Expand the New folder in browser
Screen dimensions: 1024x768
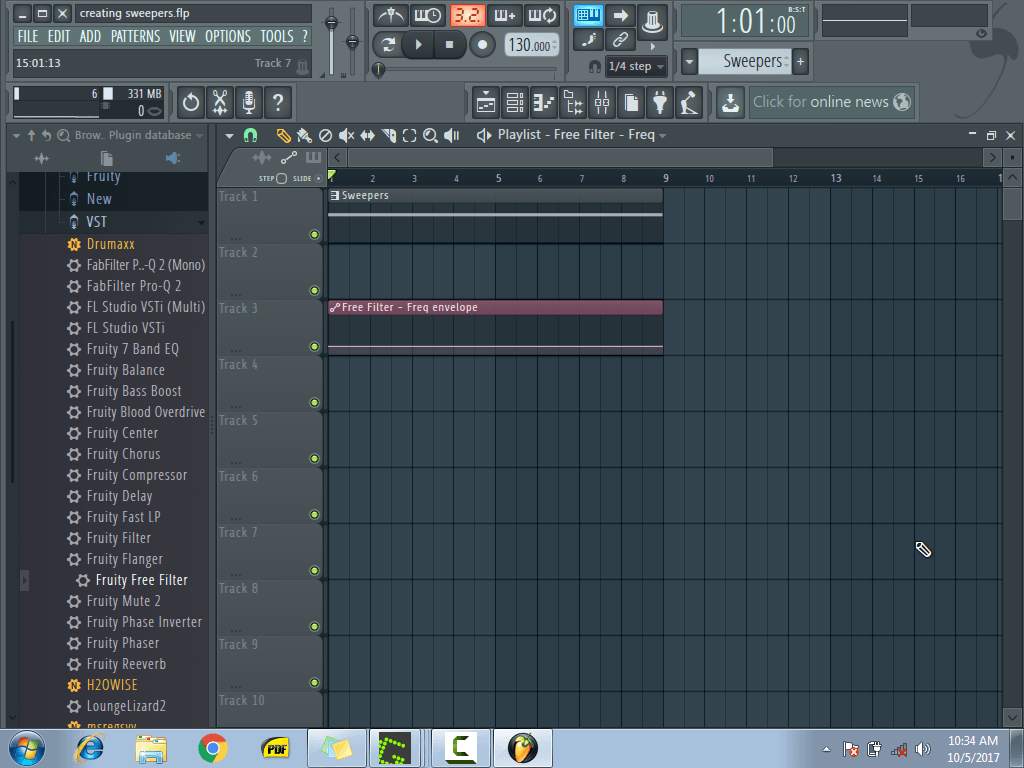114,199
